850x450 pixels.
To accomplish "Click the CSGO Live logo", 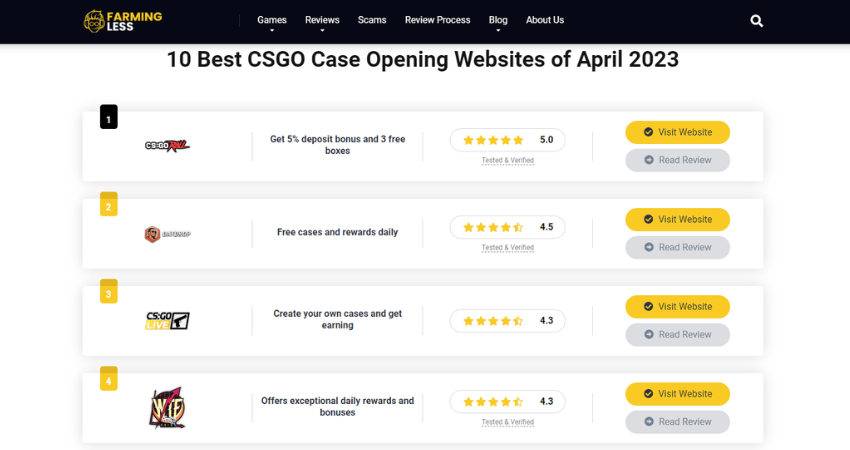I will click(x=168, y=320).
